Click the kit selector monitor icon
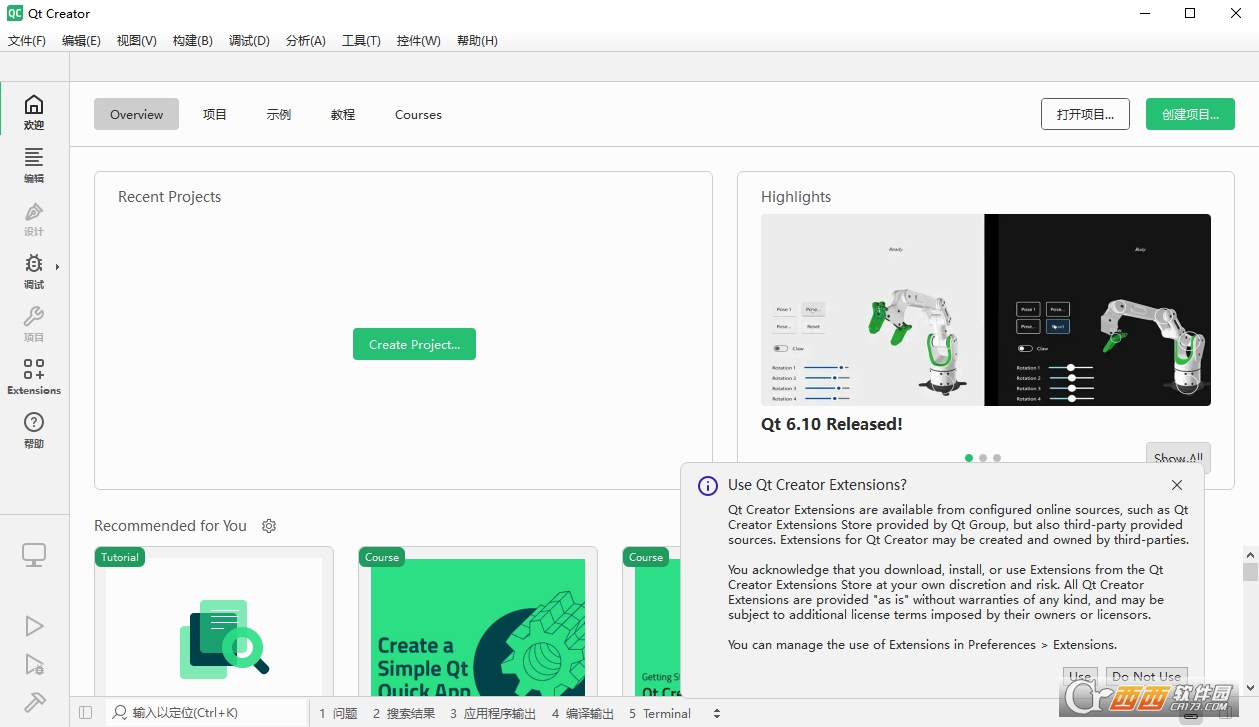Screen dimensions: 1259x727 pyautogui.click(x=34, y=555)
